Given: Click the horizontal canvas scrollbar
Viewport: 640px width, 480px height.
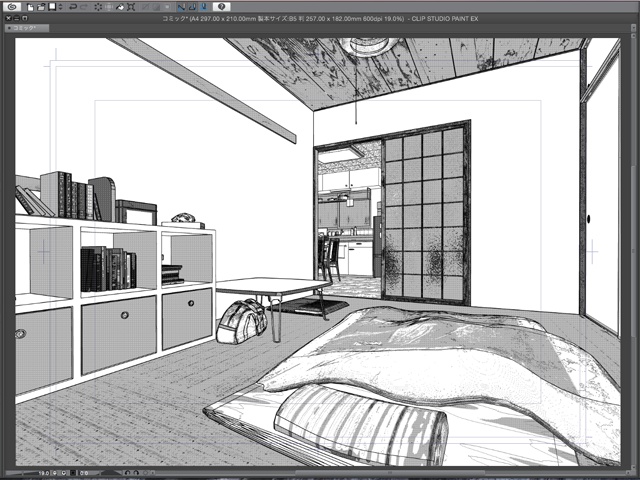Looking at the screenshot, I should 388,473.
